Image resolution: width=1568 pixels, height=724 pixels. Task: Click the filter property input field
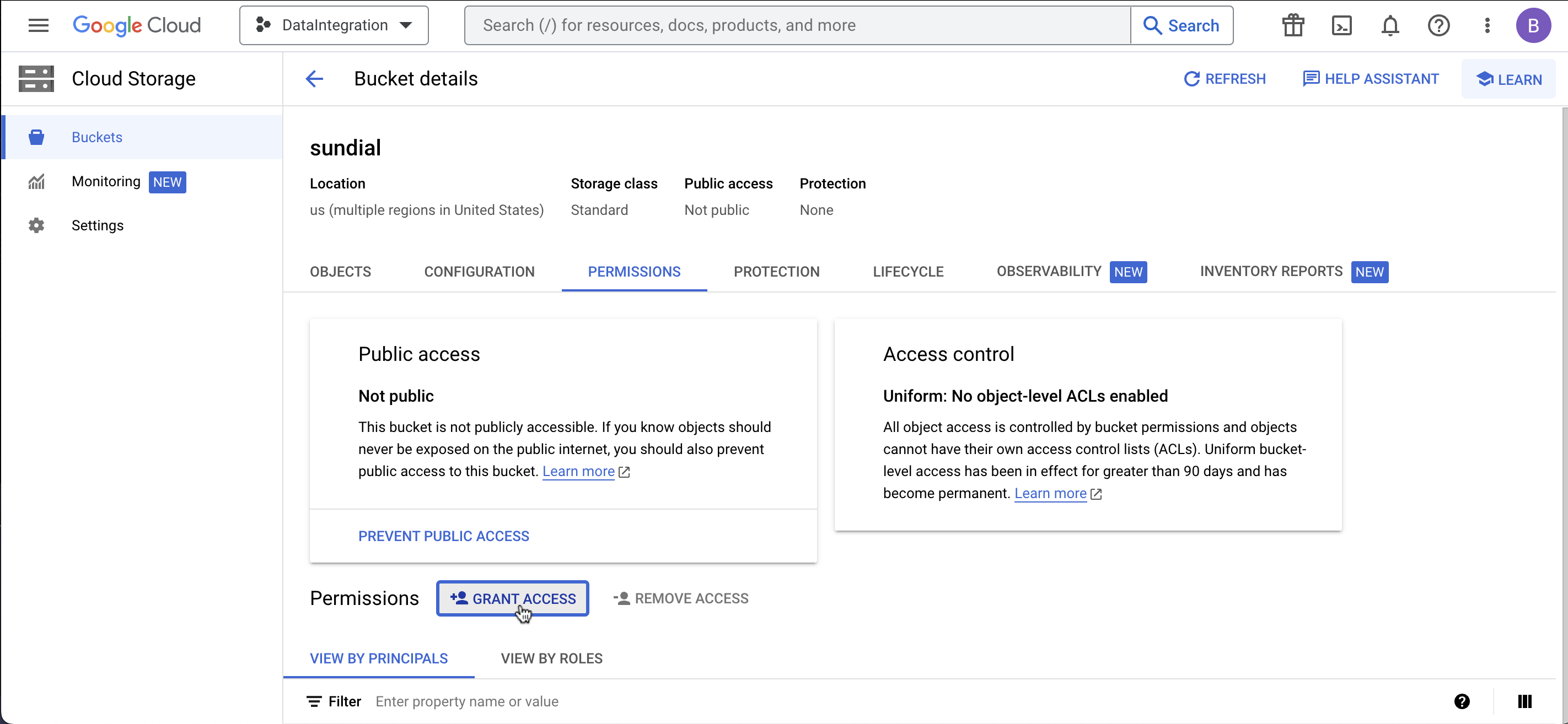pos(548,701)
